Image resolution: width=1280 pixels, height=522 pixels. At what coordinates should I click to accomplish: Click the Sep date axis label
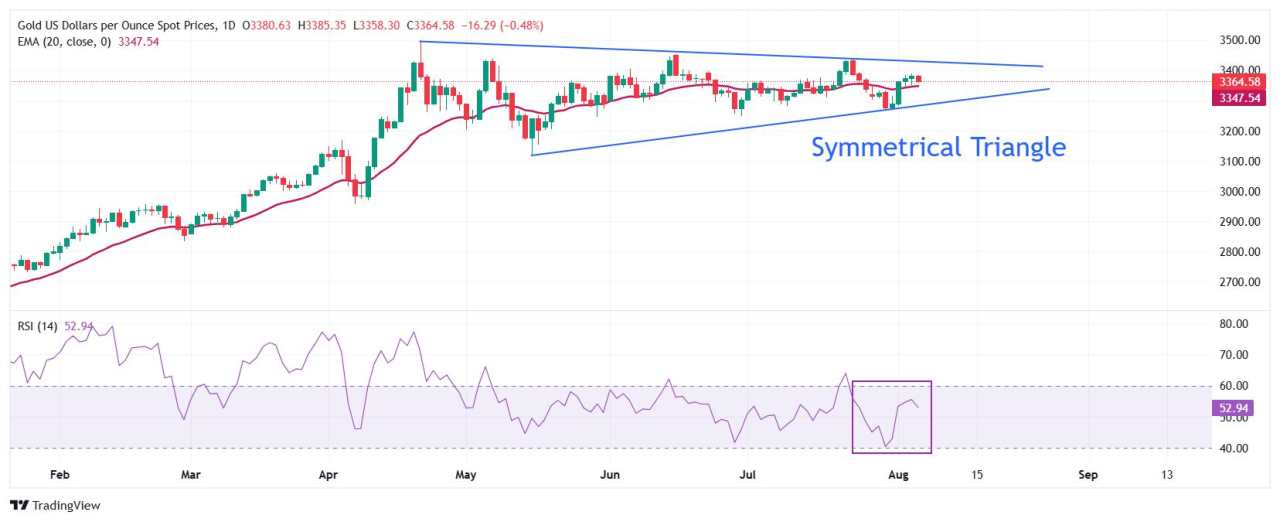[x=1088, y=475]
